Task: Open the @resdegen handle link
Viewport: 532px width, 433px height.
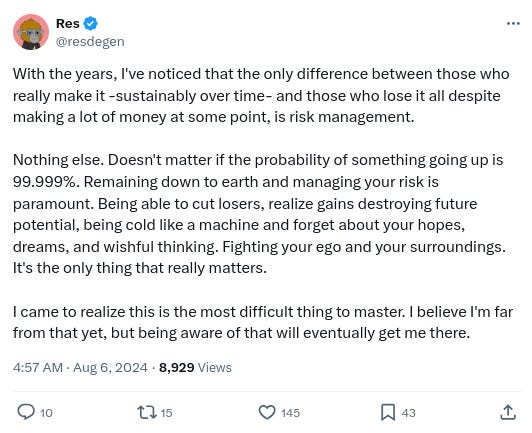Action: tap(90, 42)
